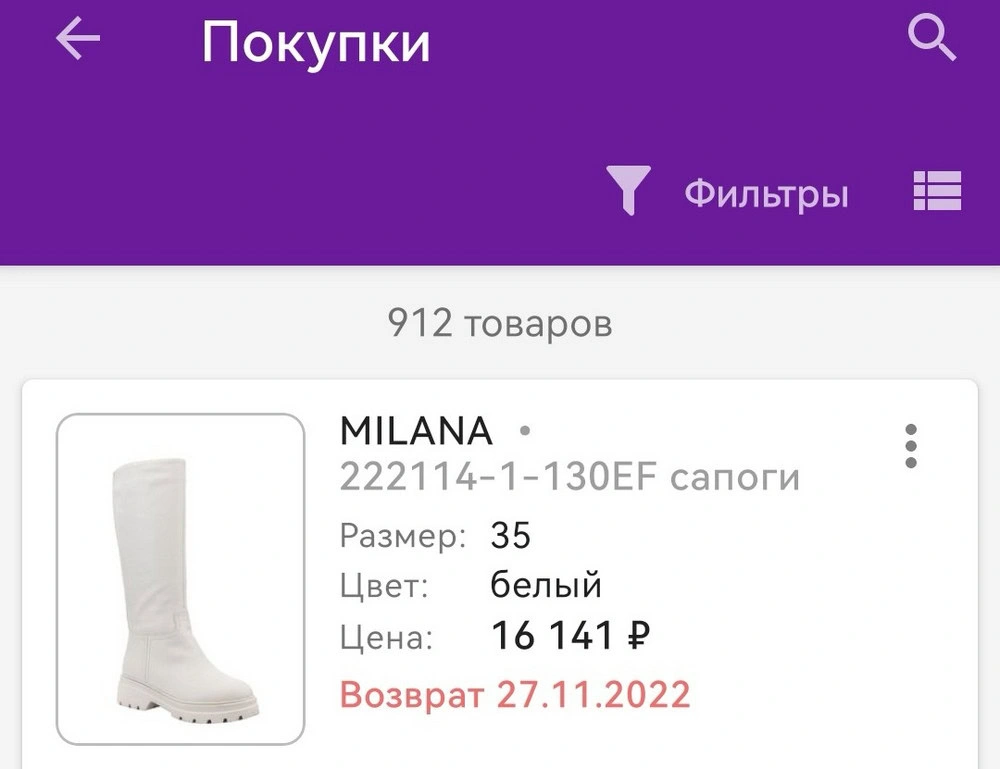
Task: Select the MILANA brand name
Action: (416, 432)
